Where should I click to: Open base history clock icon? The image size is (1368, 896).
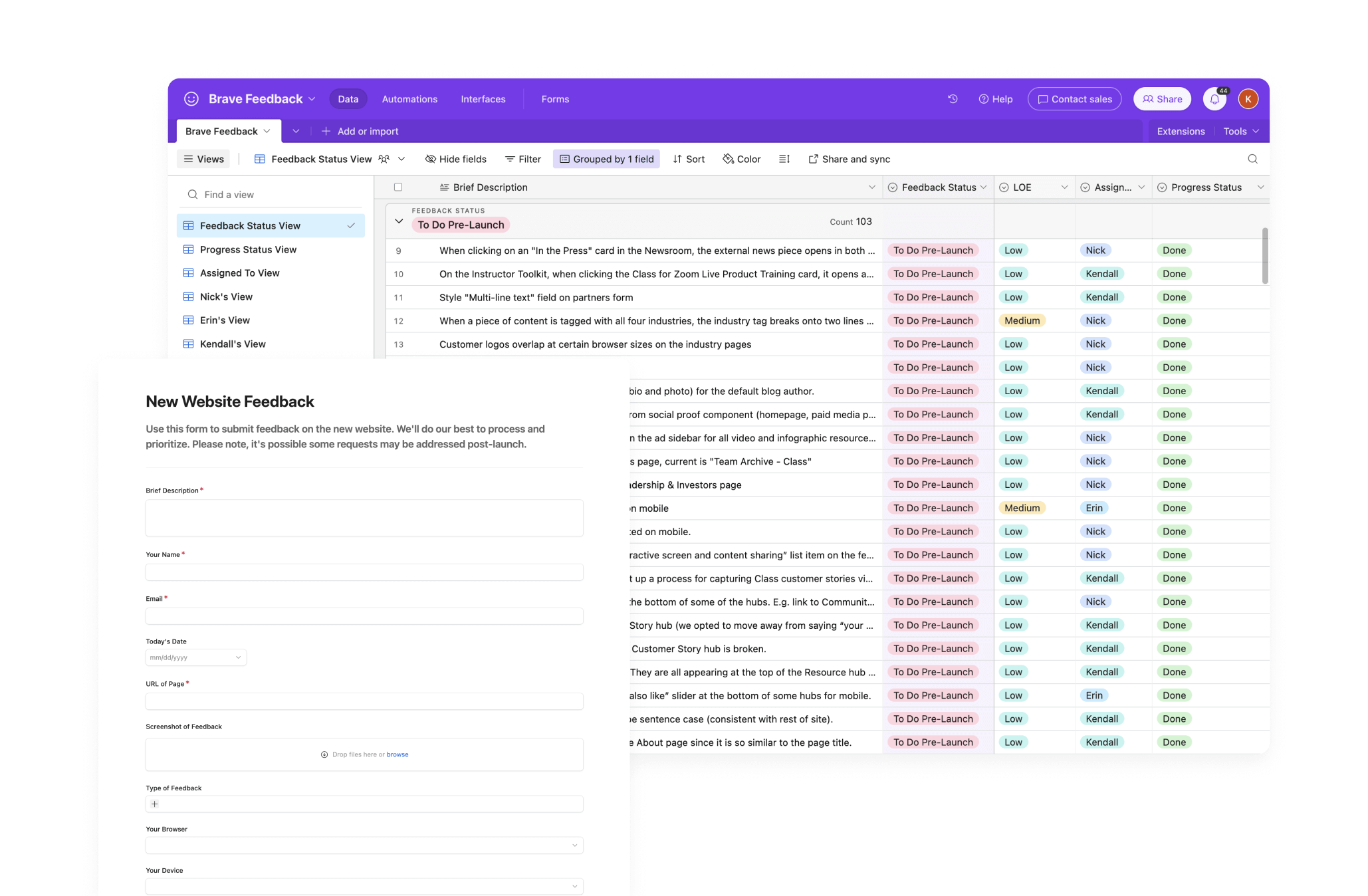click(x=953, y=99)
